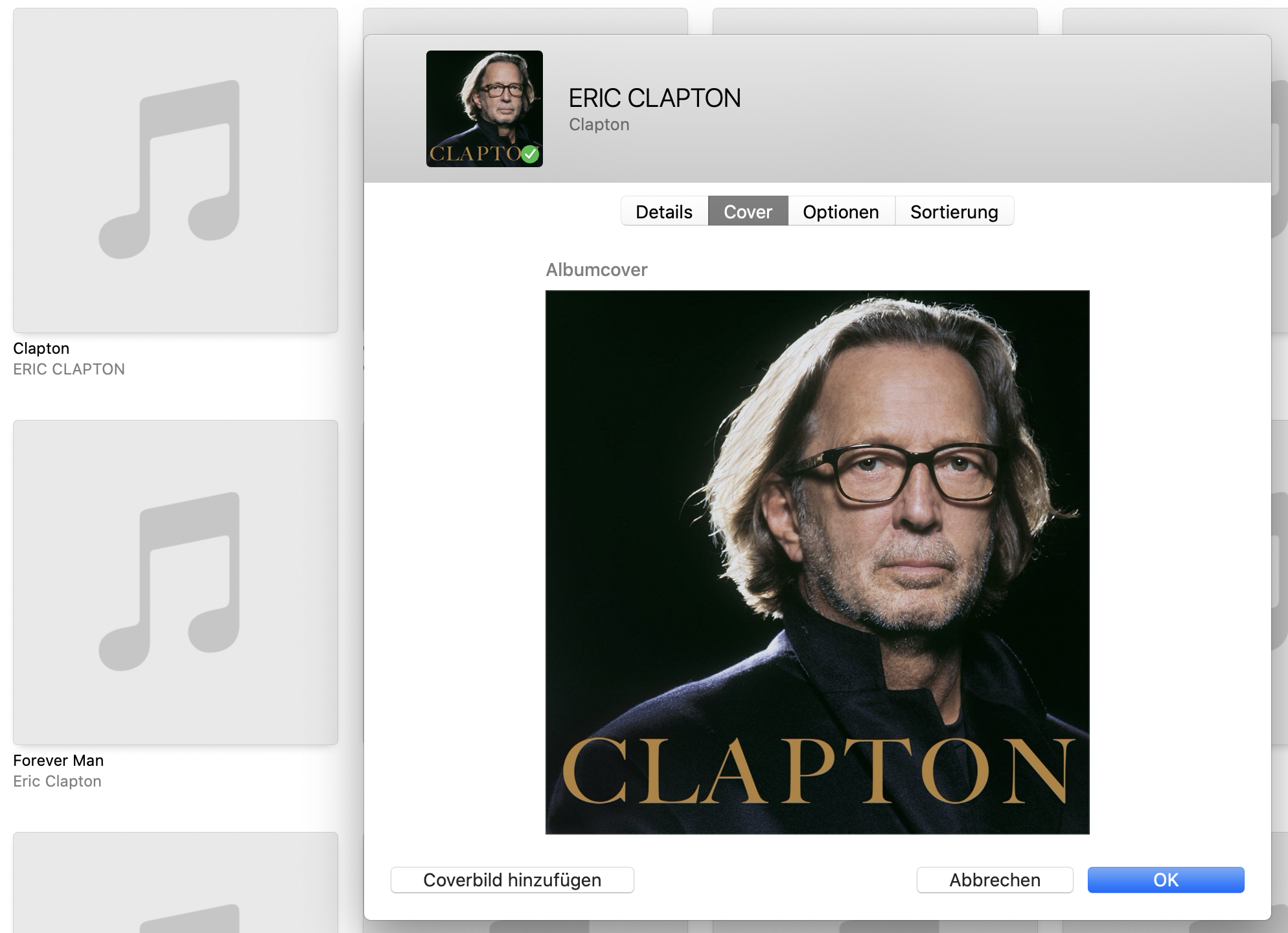Switch to the Details tab
Image resolution: width=1288 pixels, height=933 pixels.
(664, 211)
